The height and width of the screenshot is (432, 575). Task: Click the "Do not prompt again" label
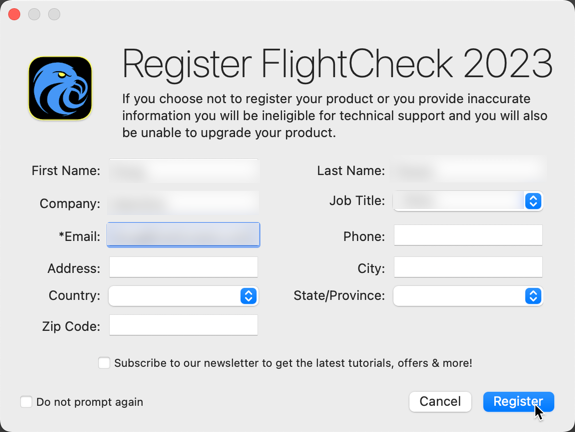point(89,402)
